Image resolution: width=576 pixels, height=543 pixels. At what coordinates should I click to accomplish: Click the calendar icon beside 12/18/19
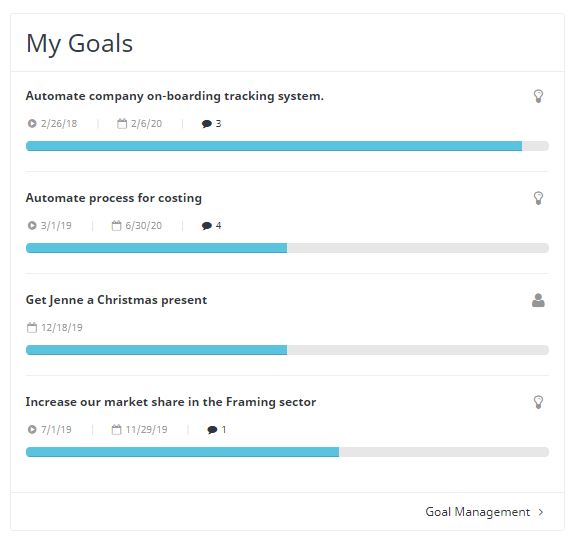(x=32, y=327)
